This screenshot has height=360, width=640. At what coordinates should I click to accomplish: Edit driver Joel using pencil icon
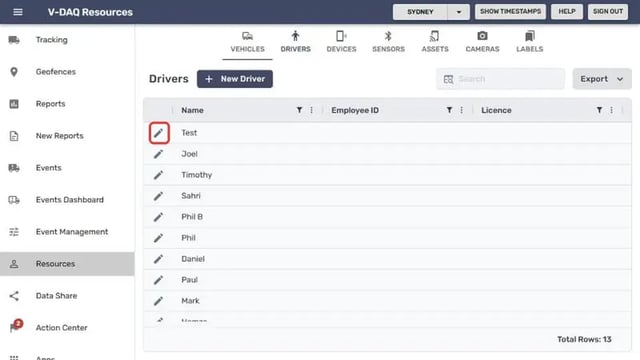[x=158, y=154]
